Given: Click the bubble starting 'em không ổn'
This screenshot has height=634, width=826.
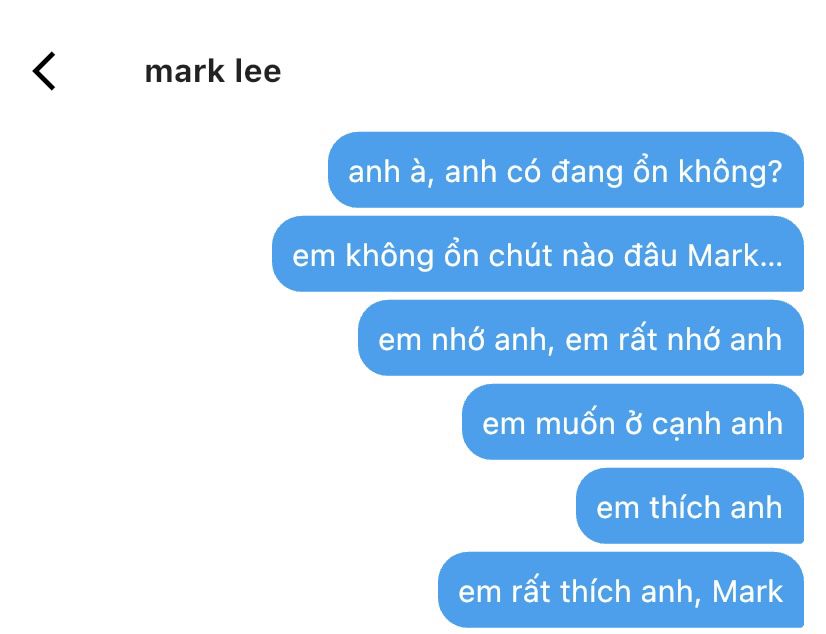Looking at the screenshot, I should coord(538,254).
